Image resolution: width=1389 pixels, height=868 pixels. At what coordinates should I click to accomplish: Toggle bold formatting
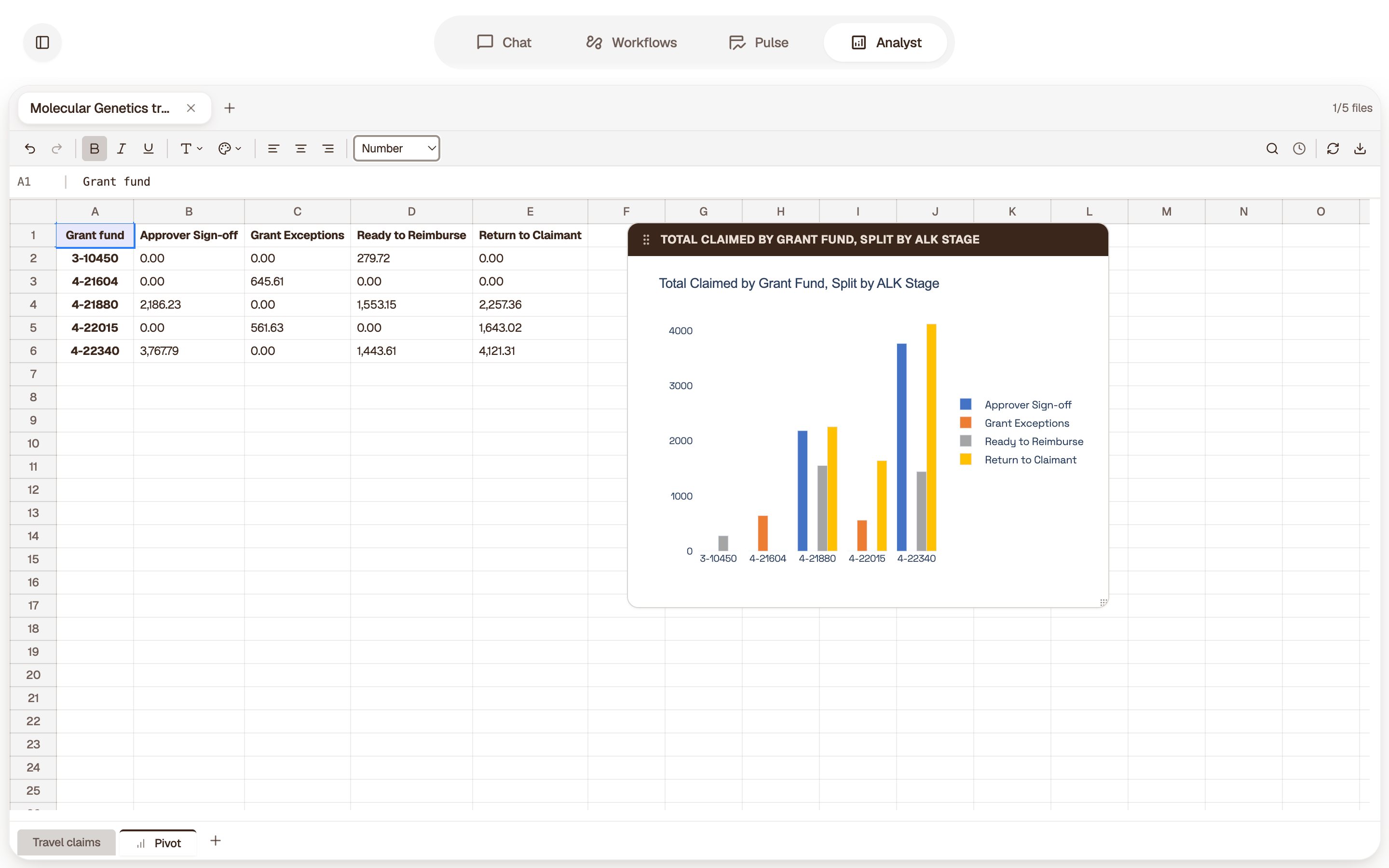coord(94,149)
